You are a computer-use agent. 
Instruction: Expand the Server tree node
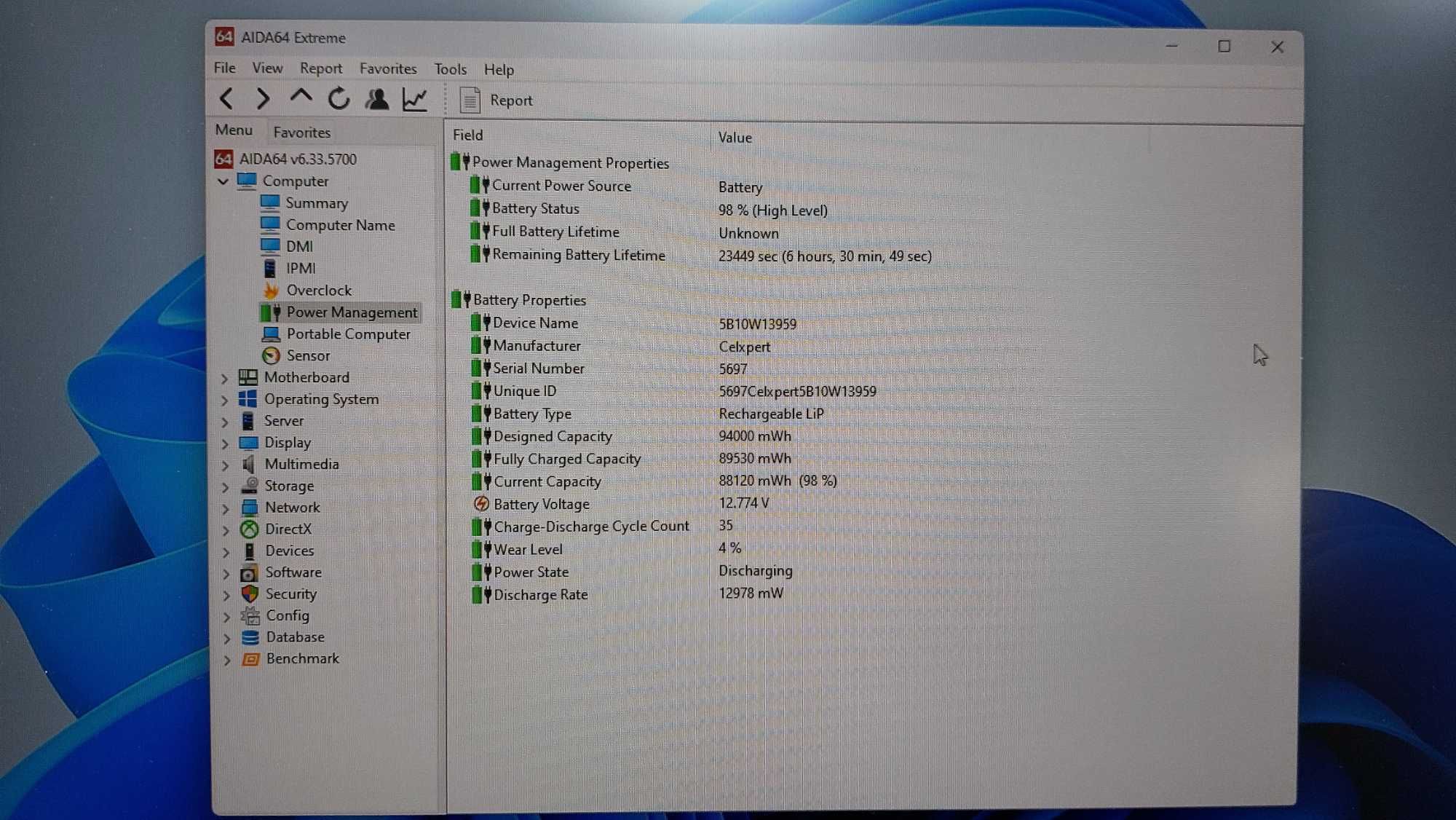[x=224, y=422]
